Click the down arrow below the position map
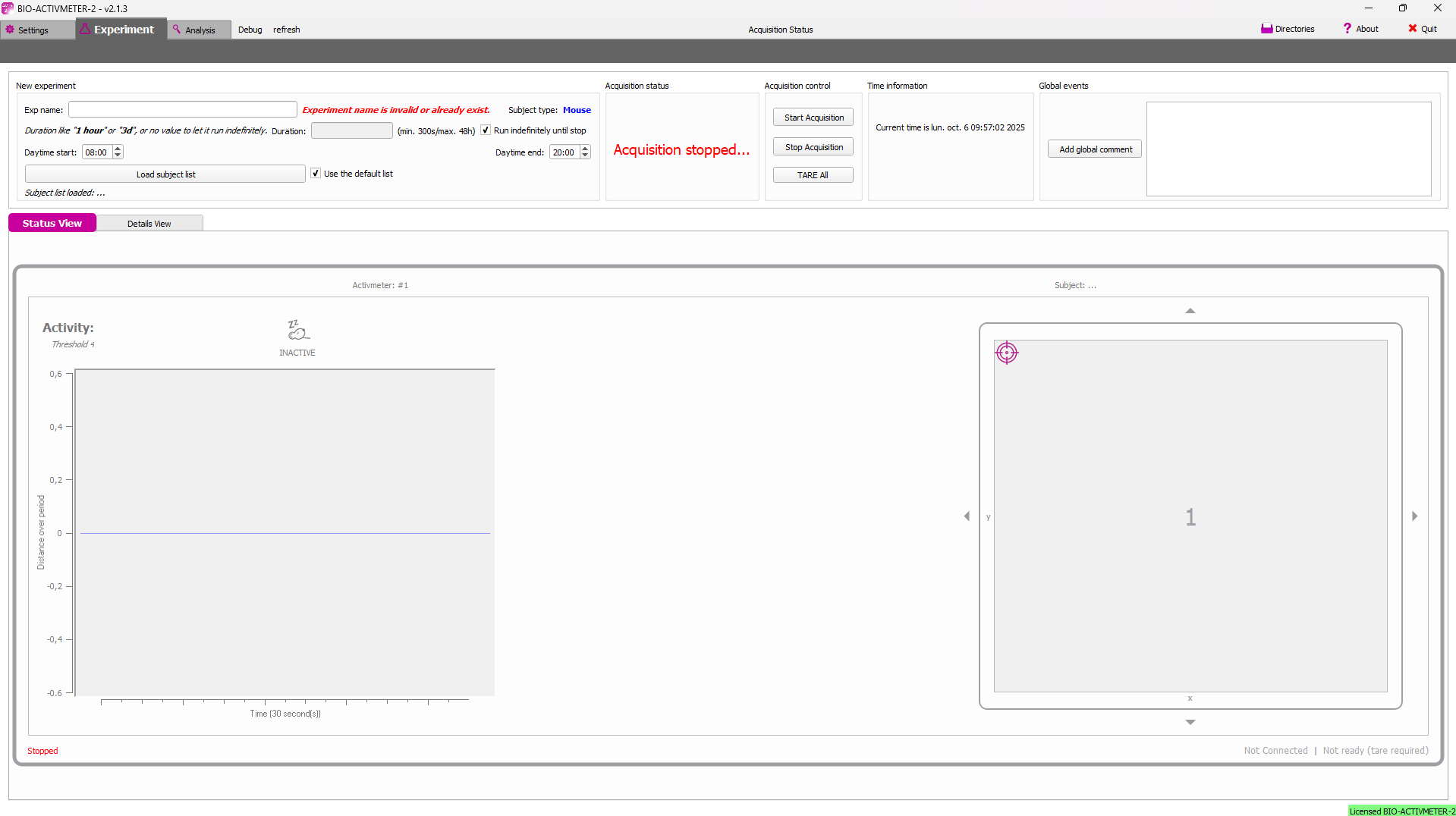The width and height of the screenshot is (1456, 816). 1190,722
